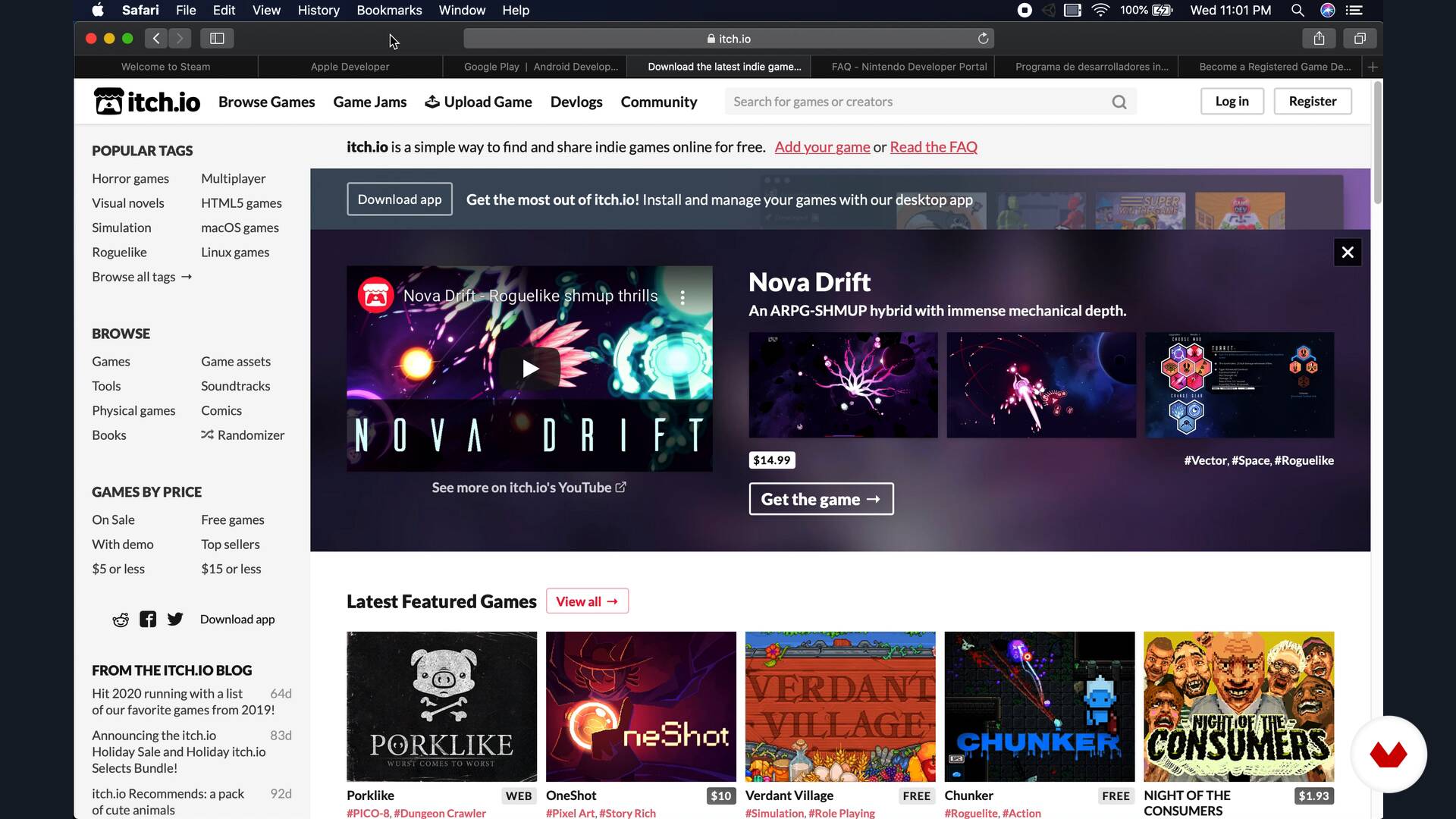Focus the search for games field

[930, 102]
